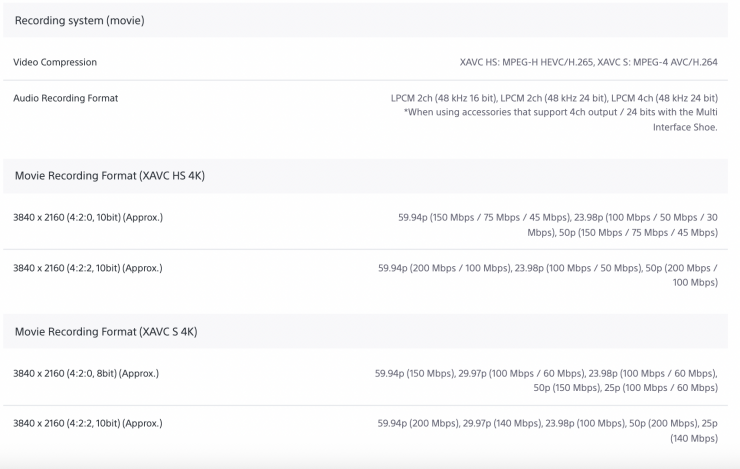Viewport: 740px width, 469px height.
Task: Select the 4:2:2 10bit label under XAVC HS 4K
Action: point(88,268)
